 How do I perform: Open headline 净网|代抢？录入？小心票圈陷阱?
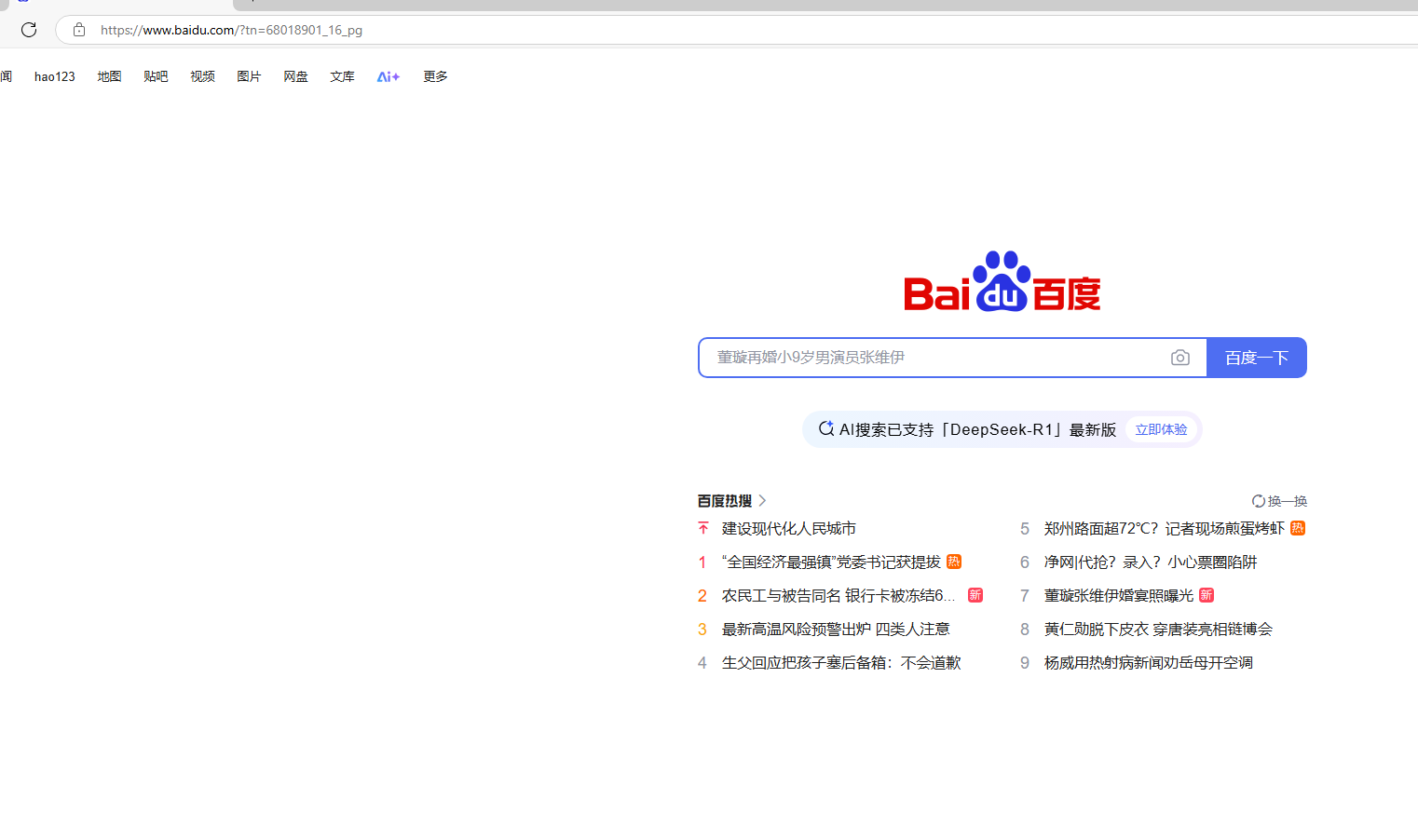point(1151,562)
